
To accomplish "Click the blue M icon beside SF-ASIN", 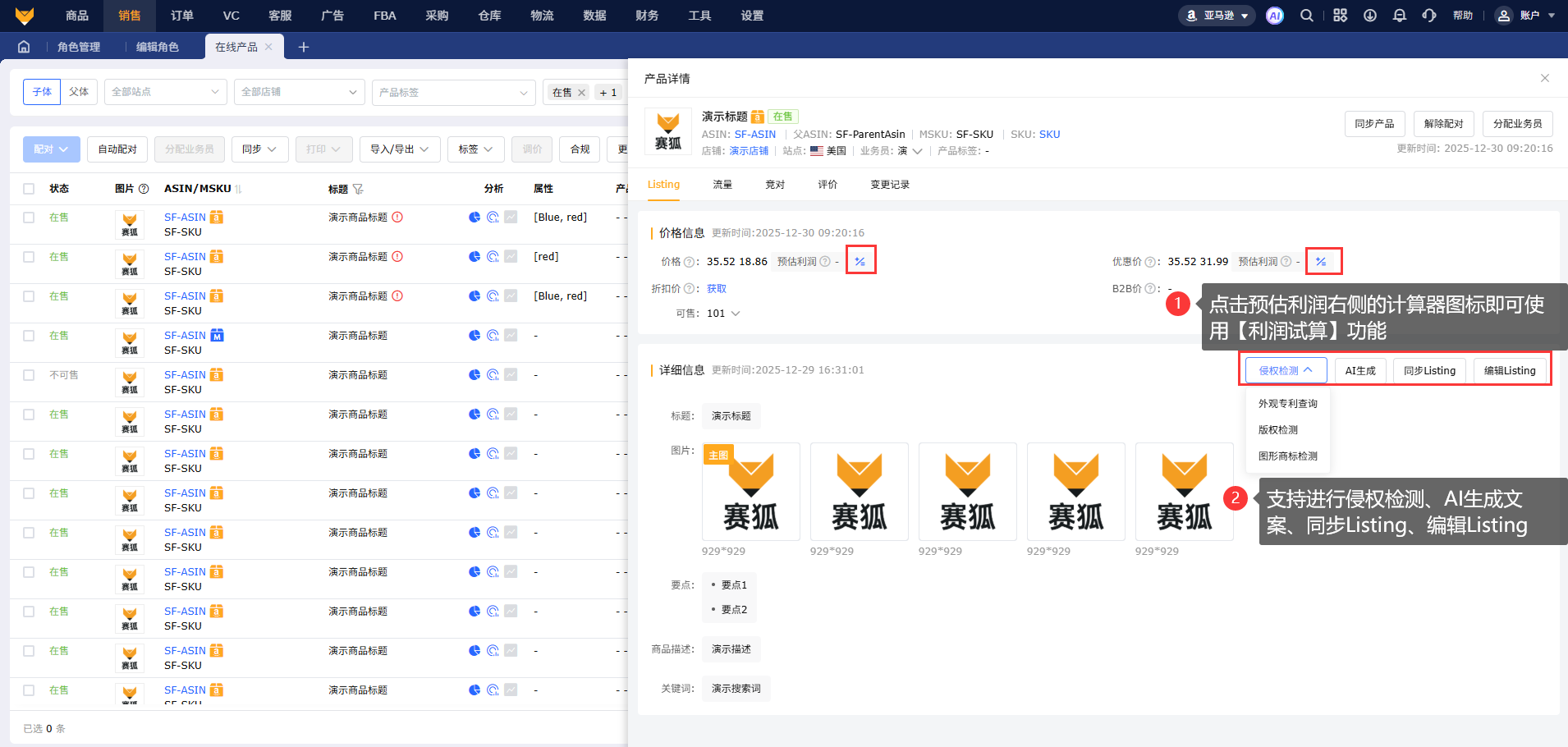I will [217, 335].
